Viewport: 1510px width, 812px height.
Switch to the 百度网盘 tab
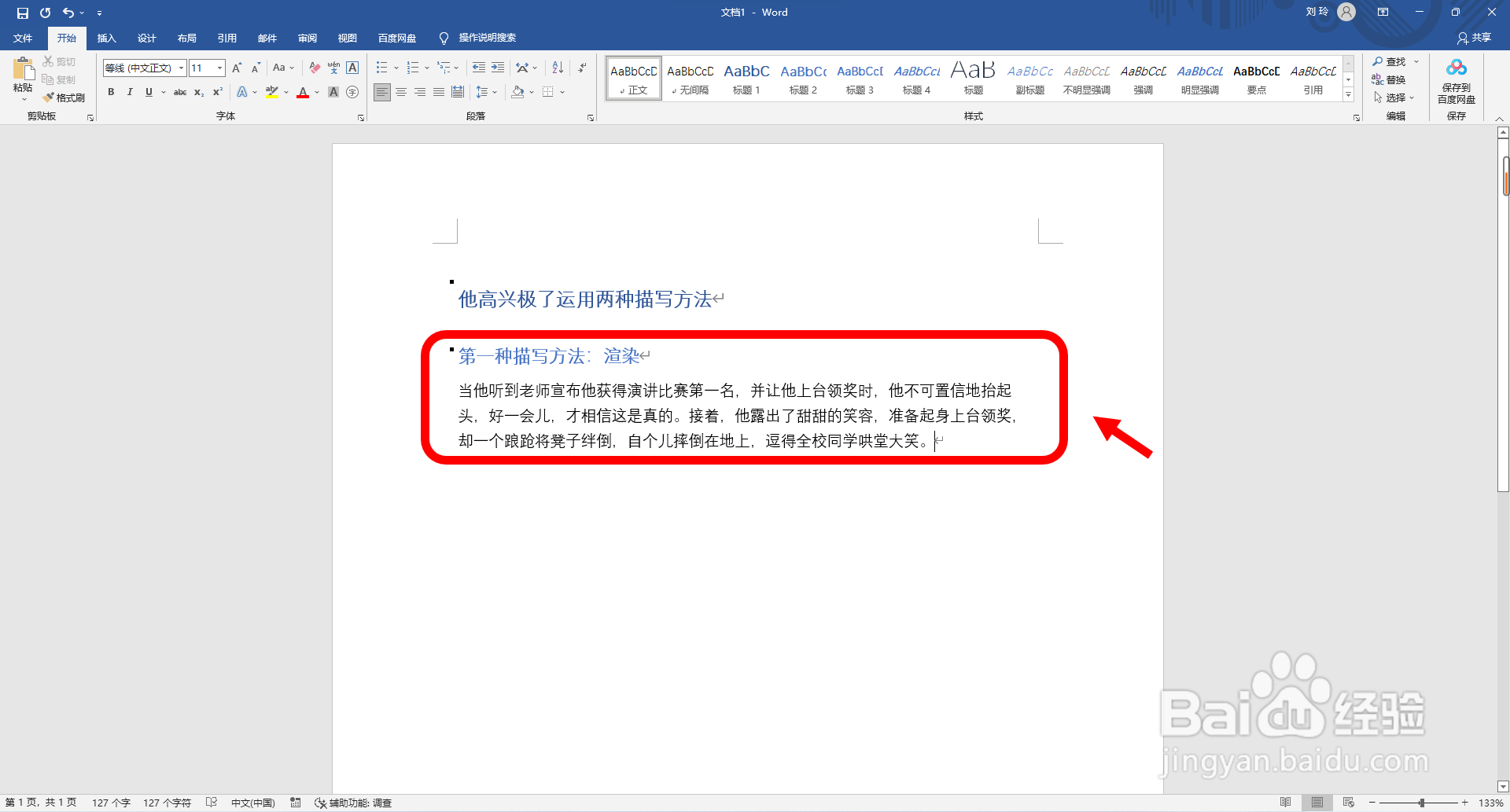tap(397, 38)
